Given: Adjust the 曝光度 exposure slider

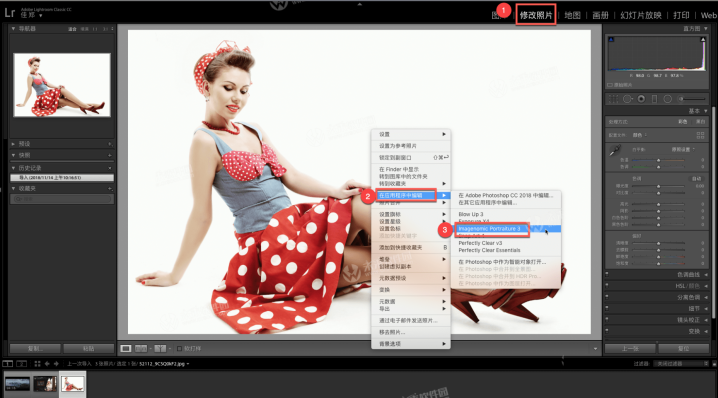Looking at the screenshot, I should (658, 186).
